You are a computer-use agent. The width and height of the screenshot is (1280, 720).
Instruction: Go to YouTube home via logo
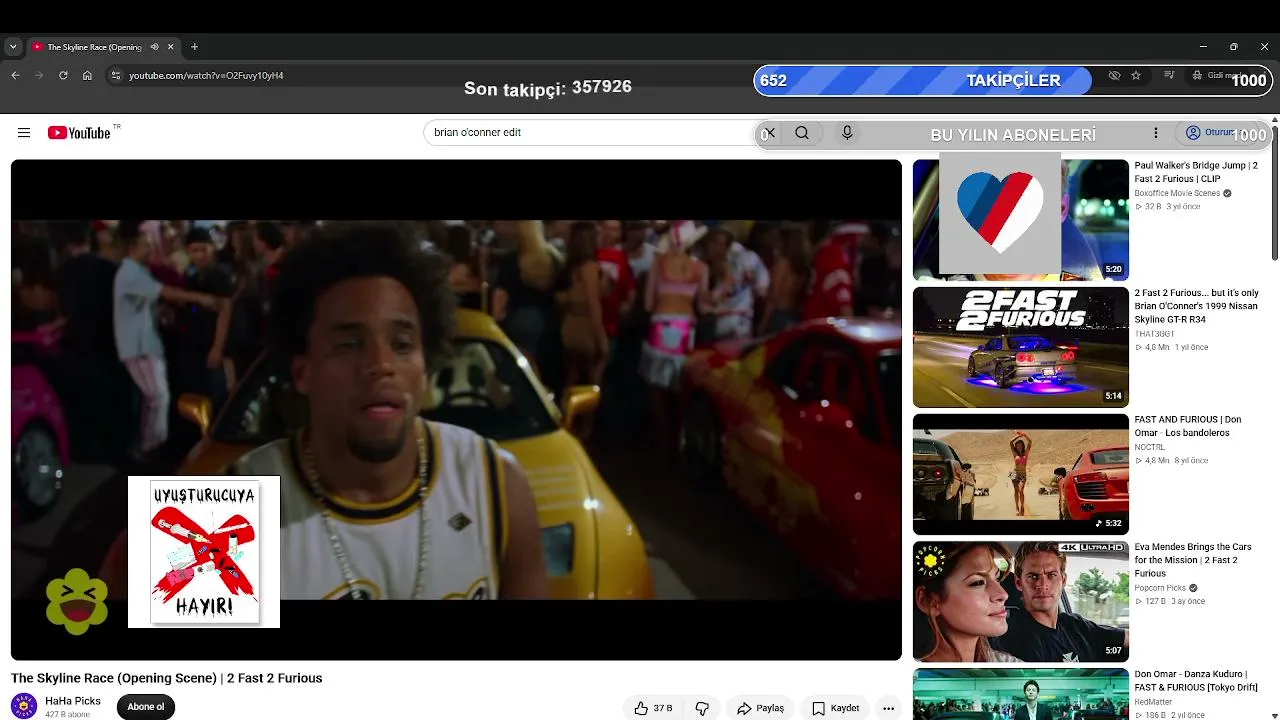pos(79,133)
